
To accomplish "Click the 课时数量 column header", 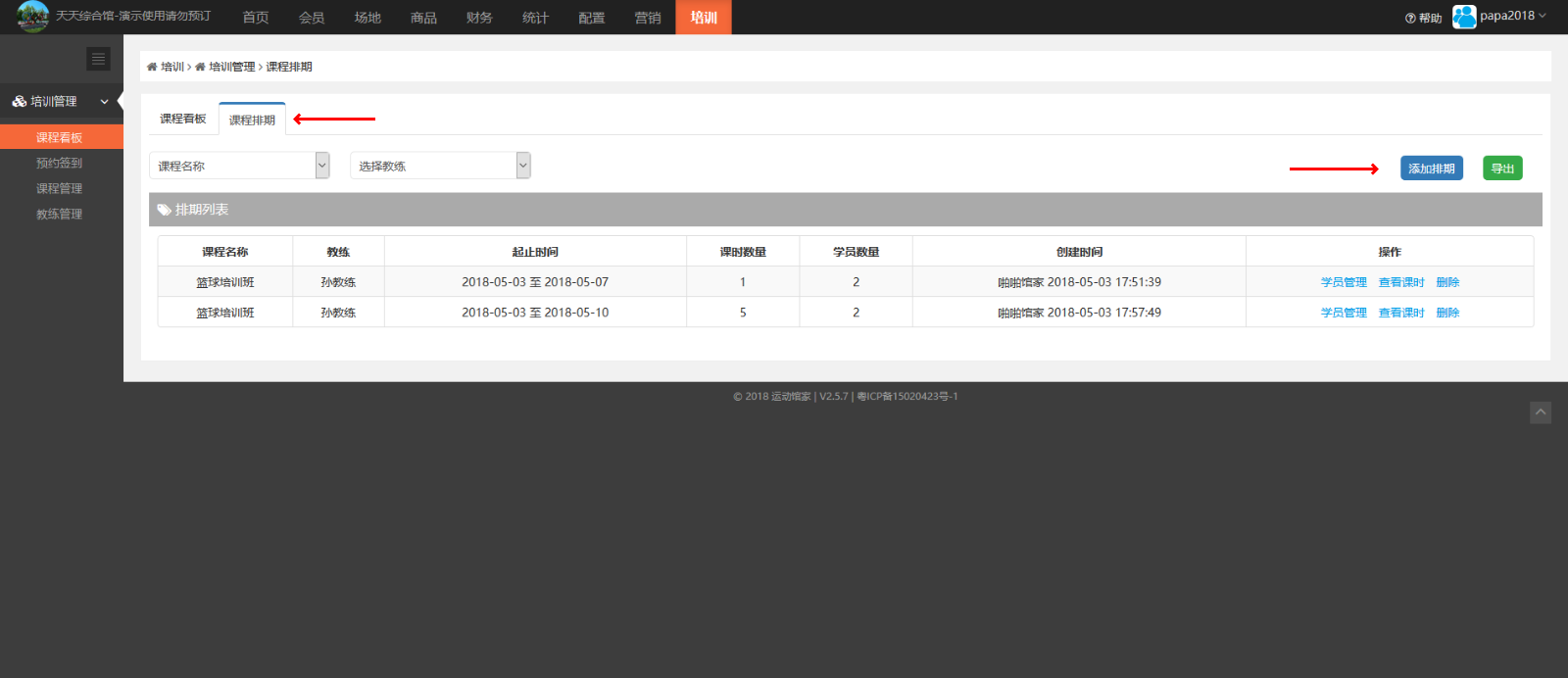I will click(743, 252).
